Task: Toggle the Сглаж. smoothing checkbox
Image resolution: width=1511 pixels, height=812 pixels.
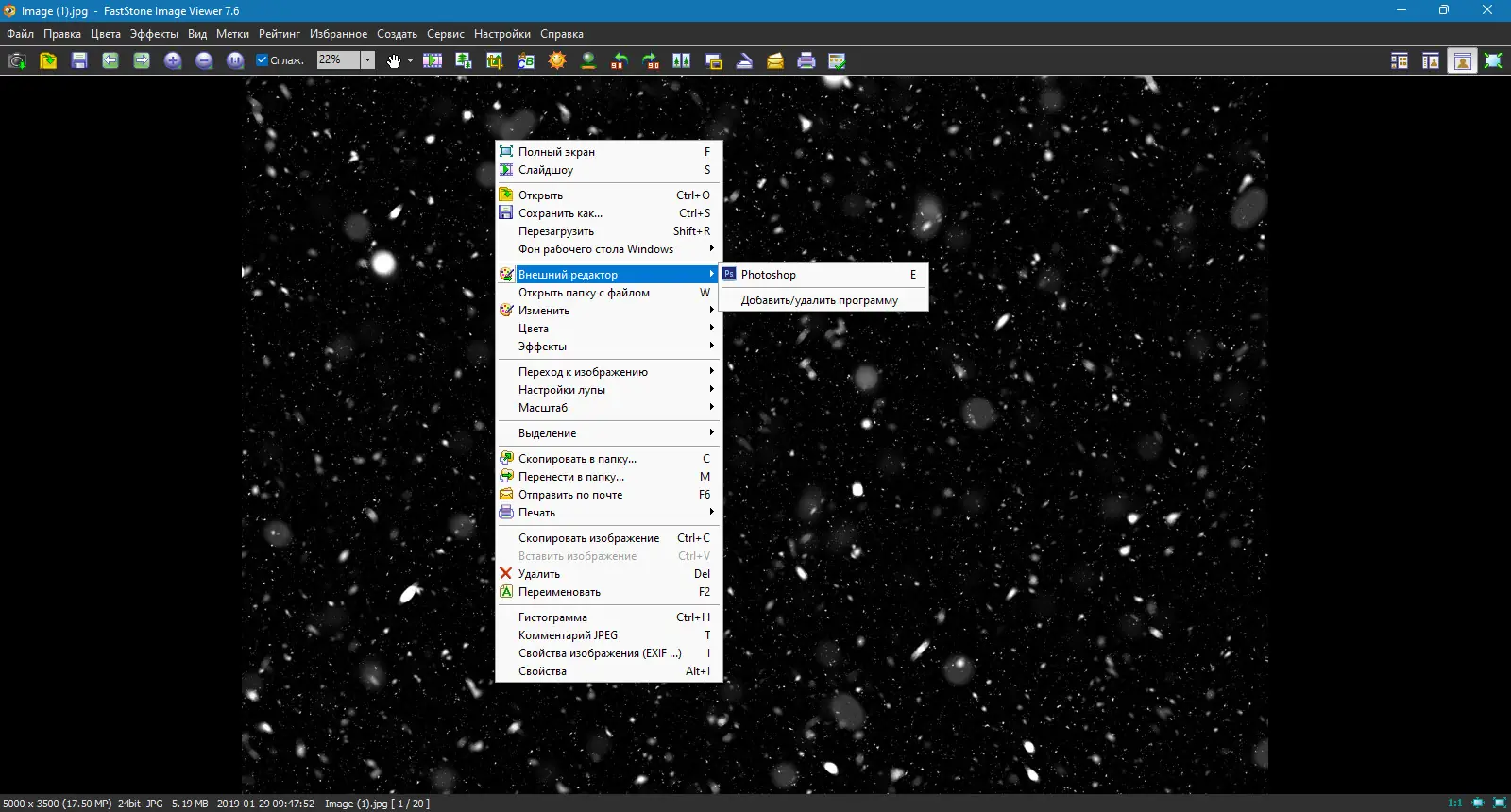Action: (263, 60)
